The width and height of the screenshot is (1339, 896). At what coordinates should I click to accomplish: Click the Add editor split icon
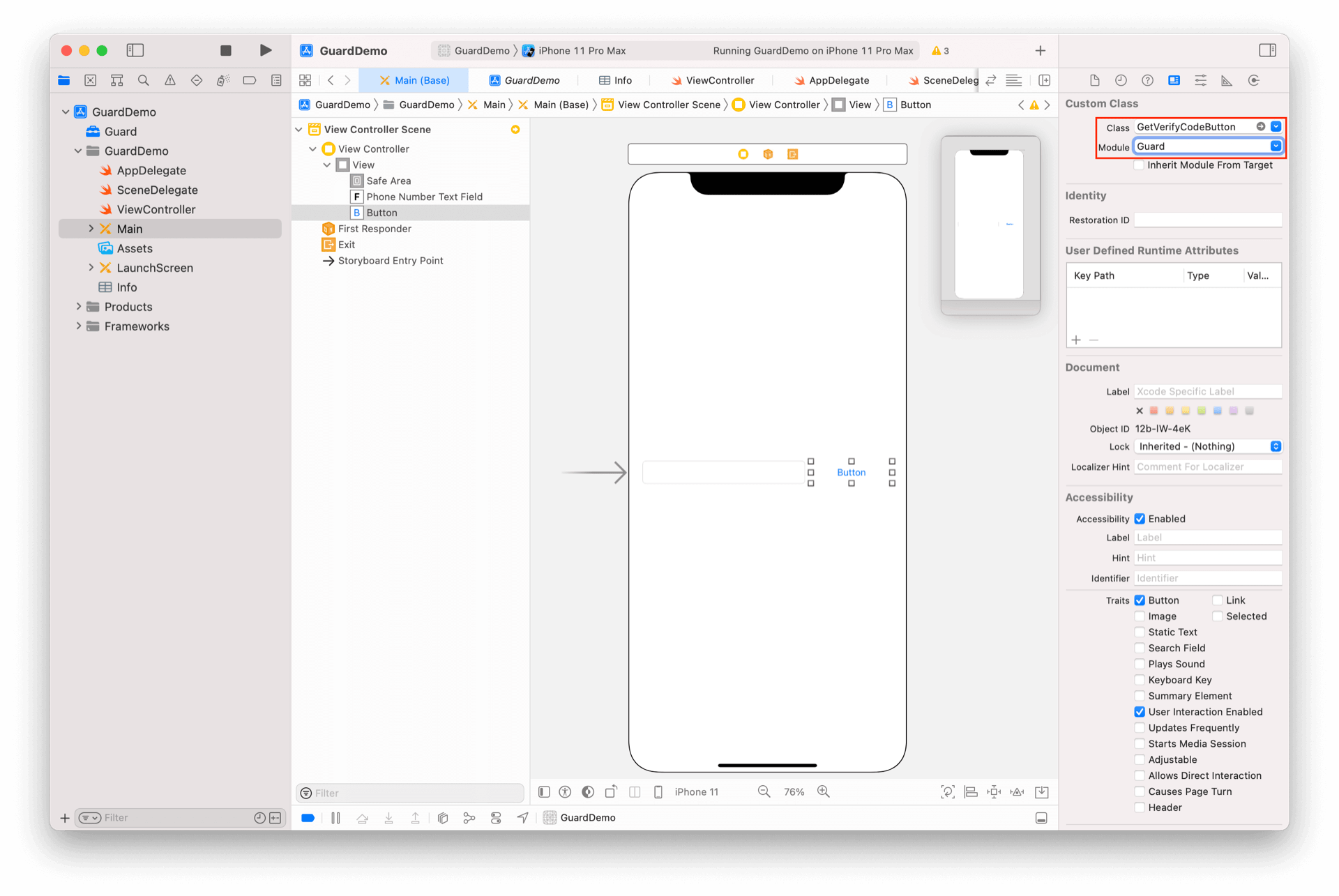[1044, 80]
